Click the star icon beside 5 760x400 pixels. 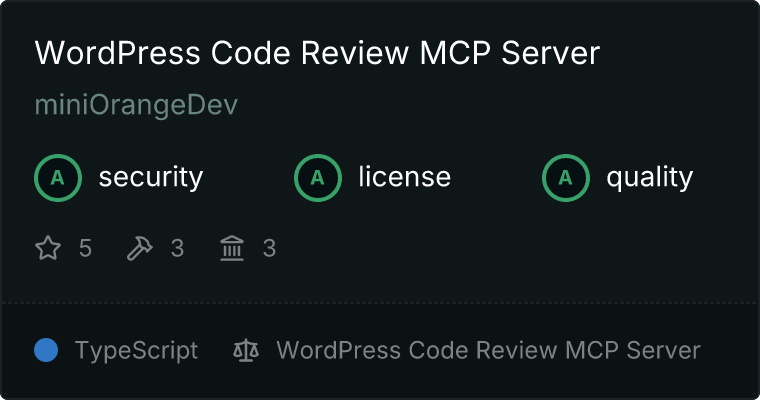[48, 248]
